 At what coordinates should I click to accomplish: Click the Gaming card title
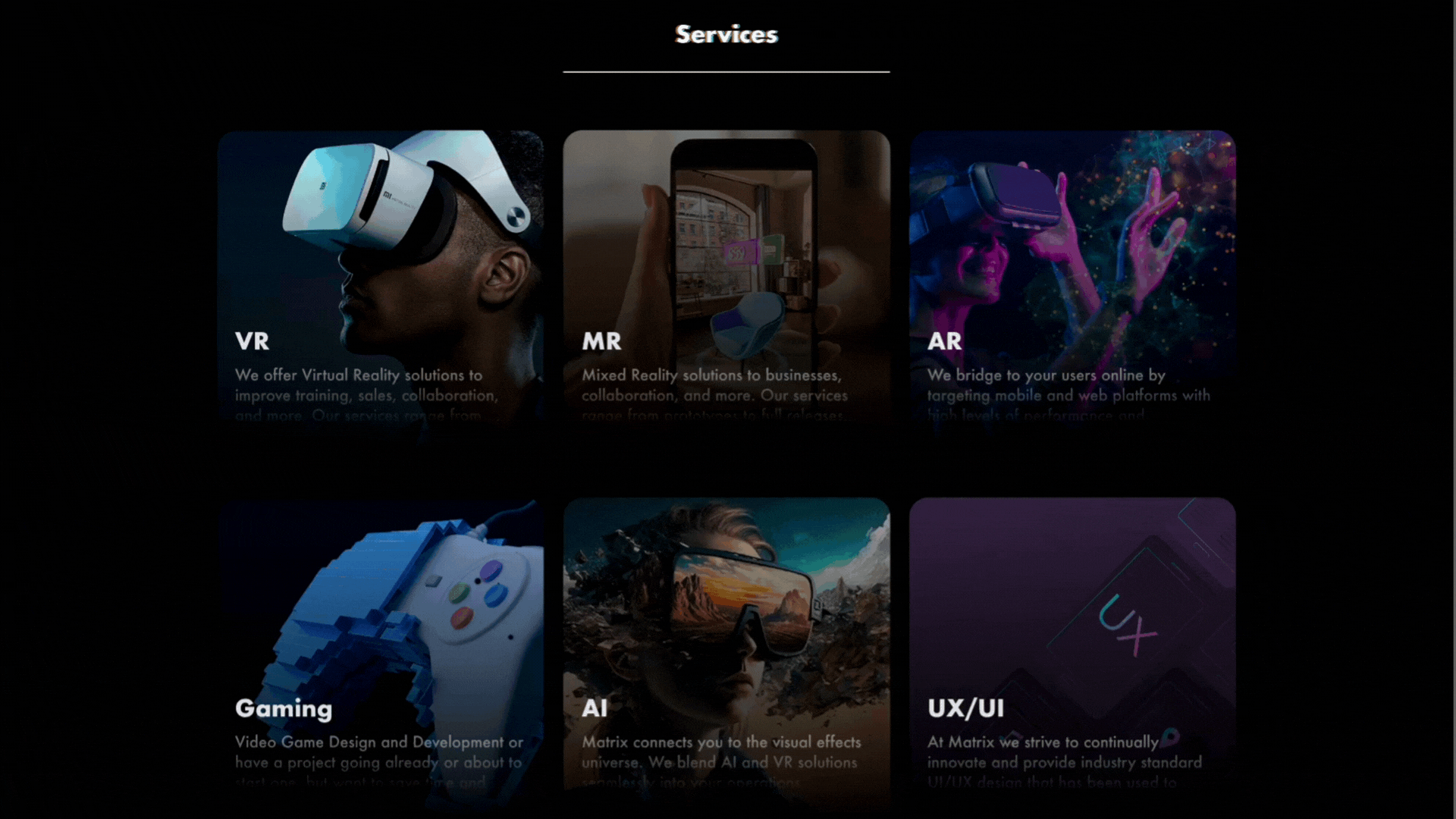click(x=284, y=708)
